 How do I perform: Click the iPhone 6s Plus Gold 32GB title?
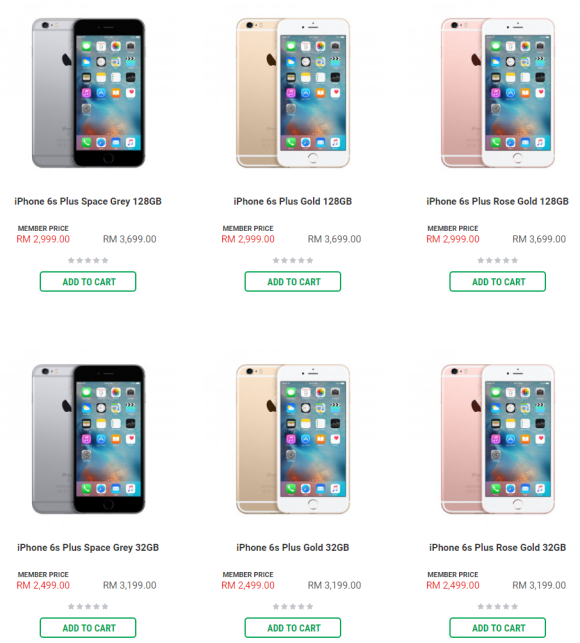tap(293, 547)
